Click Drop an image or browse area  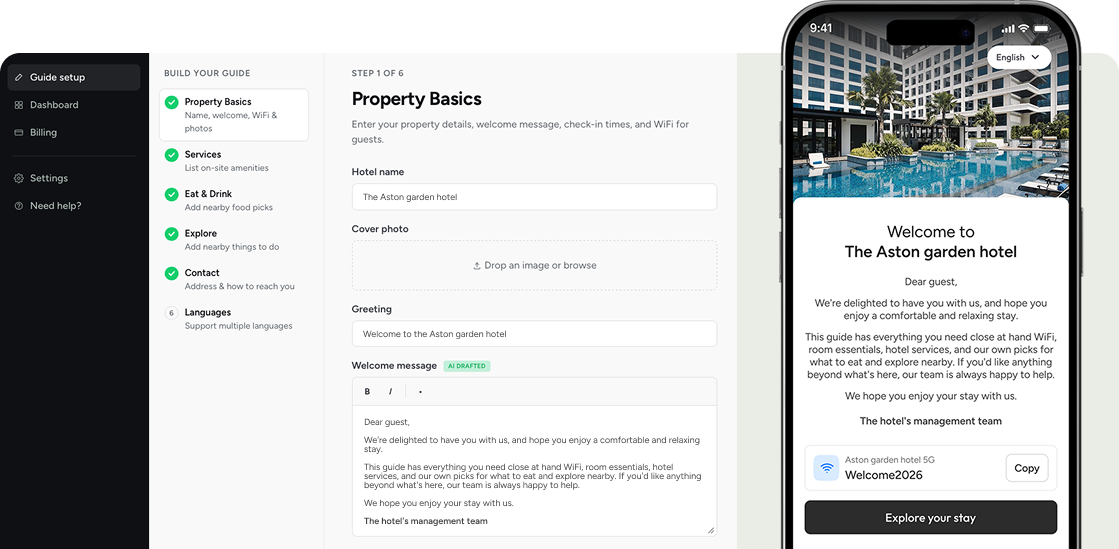pyautogui.click(x=535, y=266)
